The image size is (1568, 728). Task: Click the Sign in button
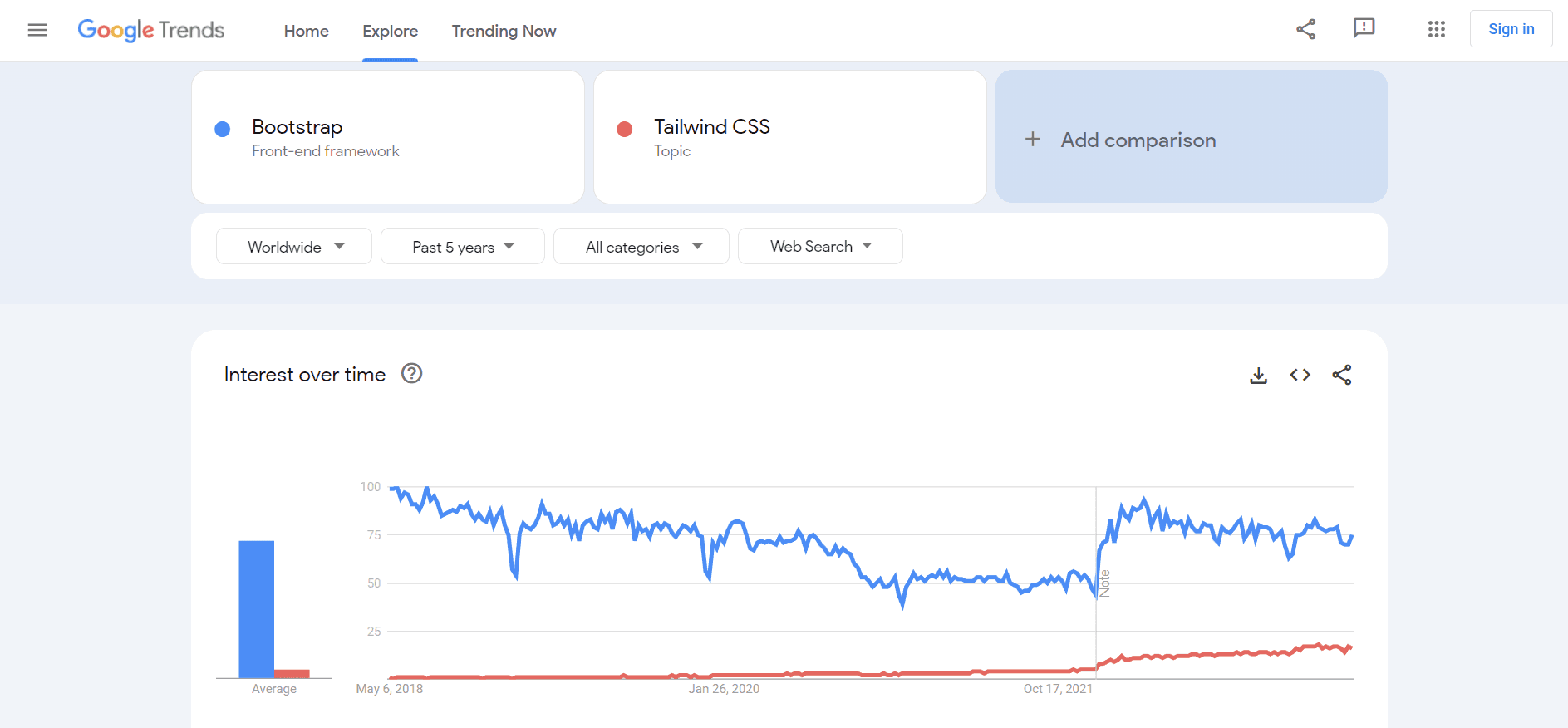(x=1511, y=28)
